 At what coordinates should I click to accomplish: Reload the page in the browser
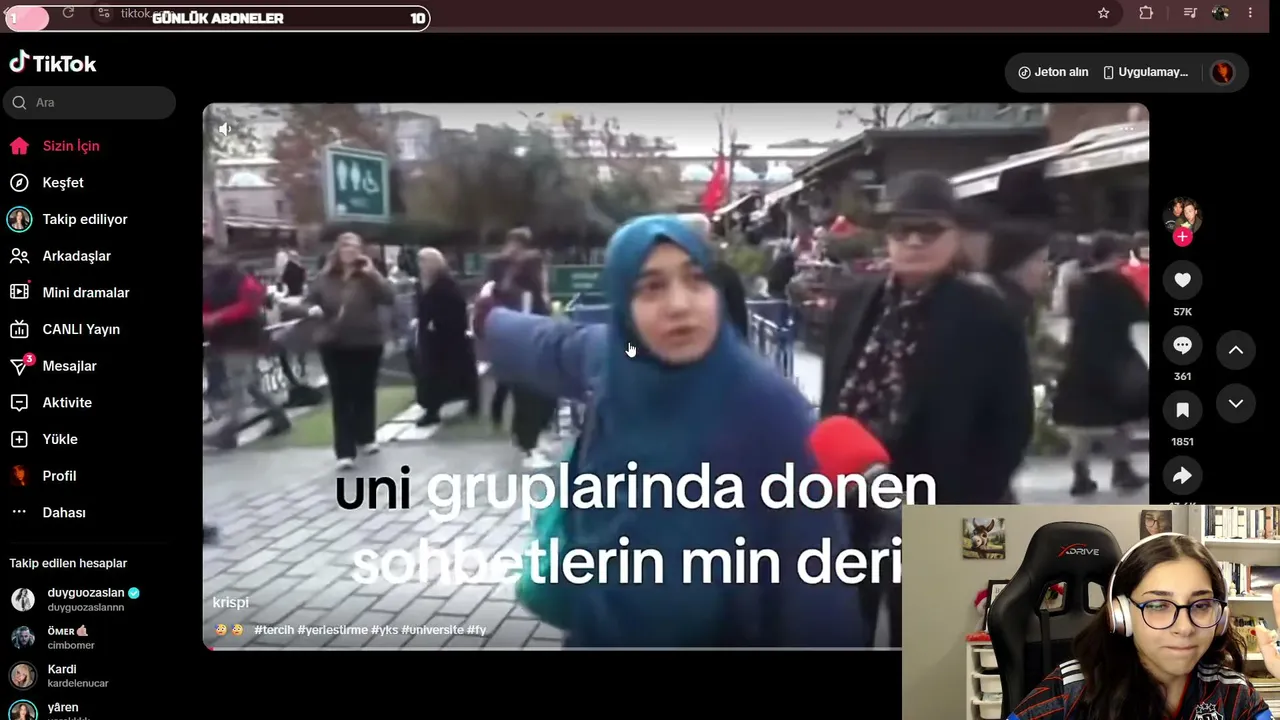[x=68, y=13]
